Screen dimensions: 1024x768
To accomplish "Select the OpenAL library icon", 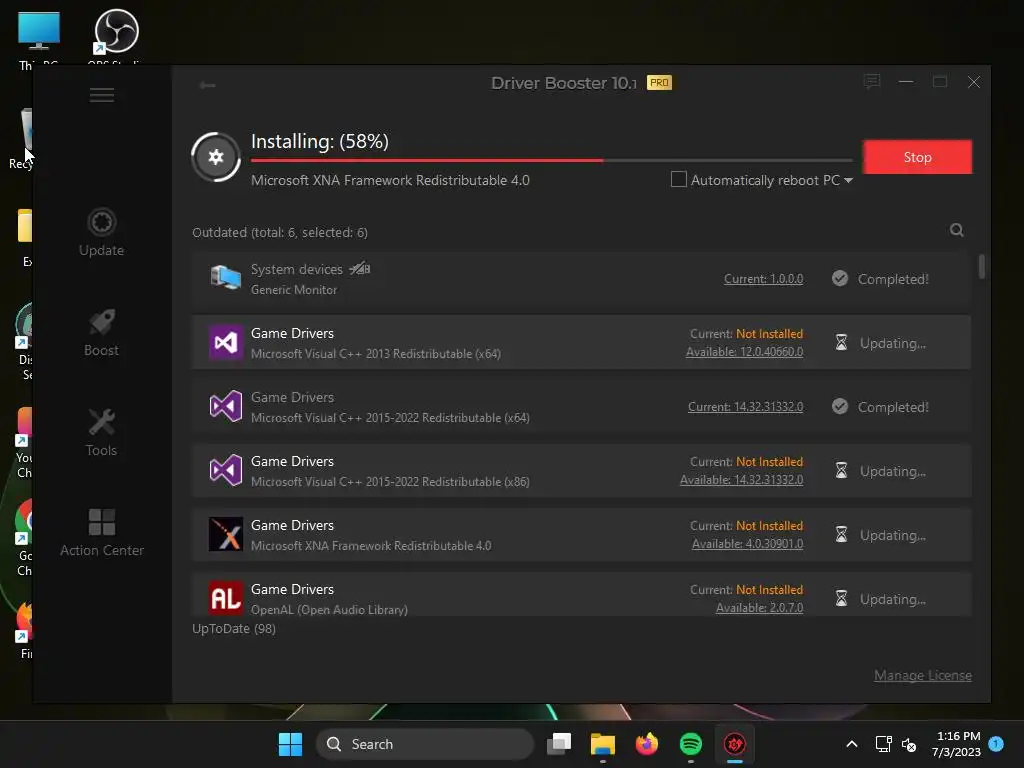I will (x=225, y=598).
